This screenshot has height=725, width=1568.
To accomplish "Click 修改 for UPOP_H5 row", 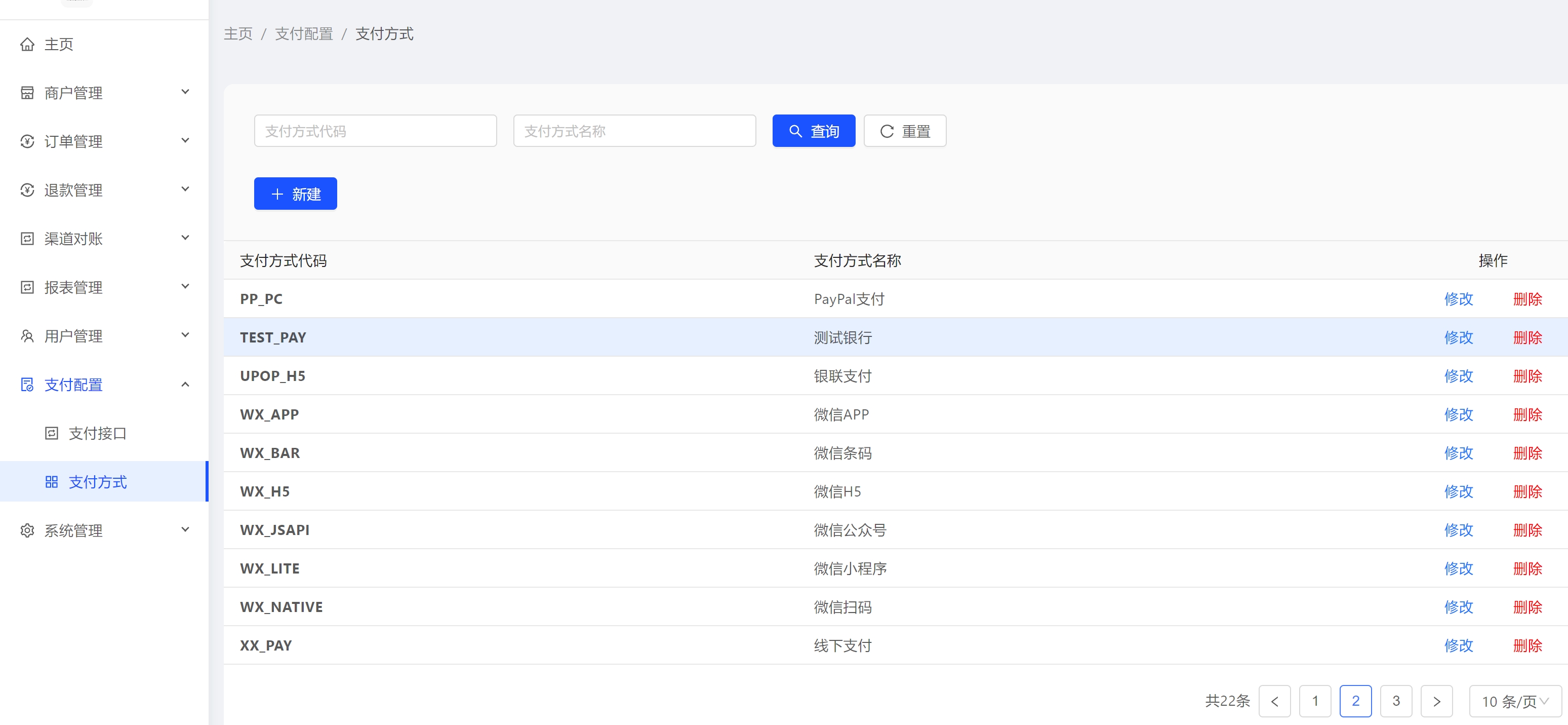I will point(1459,376).
